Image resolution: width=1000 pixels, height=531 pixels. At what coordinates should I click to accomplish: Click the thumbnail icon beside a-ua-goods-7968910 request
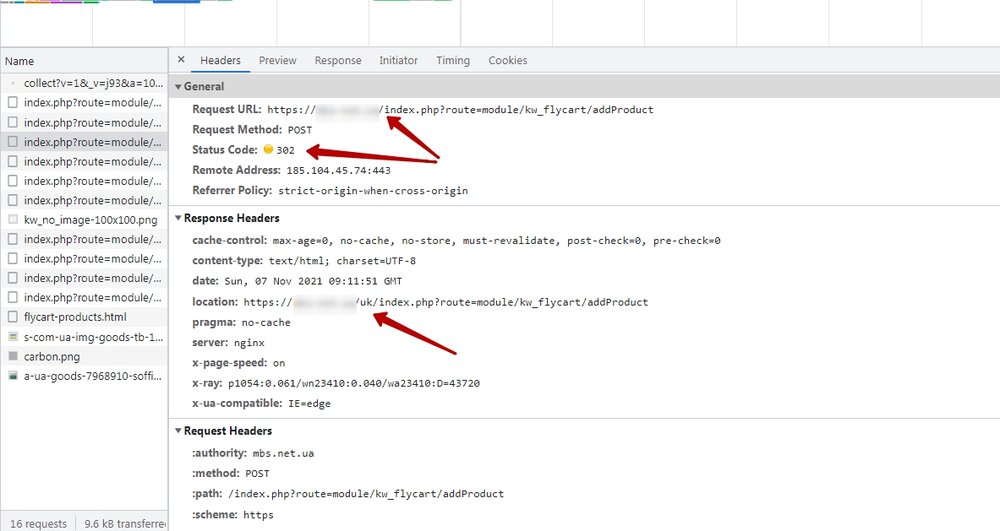pyautogui.click(x=12, y=376)
